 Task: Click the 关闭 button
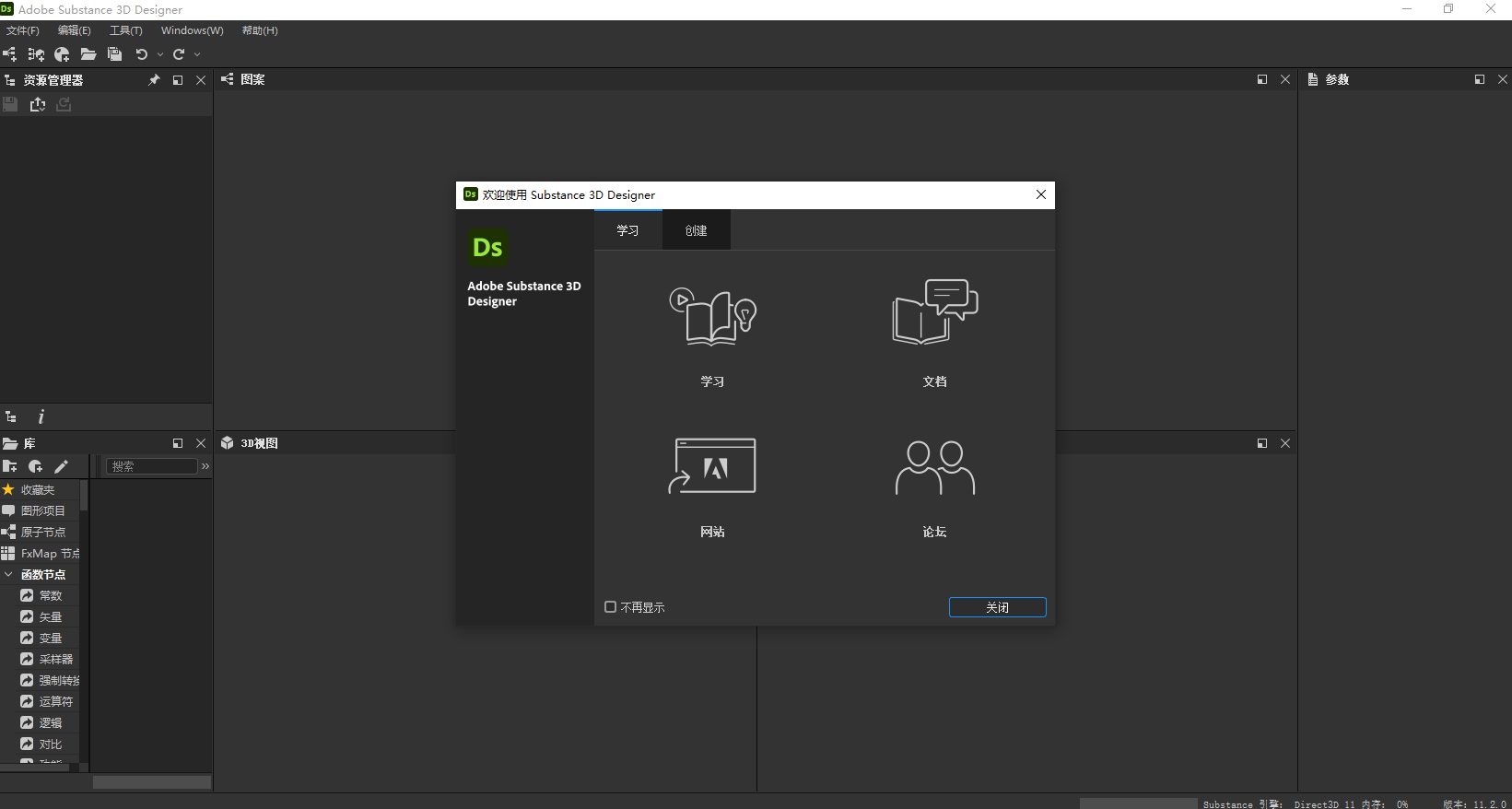(x=997, y=607)
